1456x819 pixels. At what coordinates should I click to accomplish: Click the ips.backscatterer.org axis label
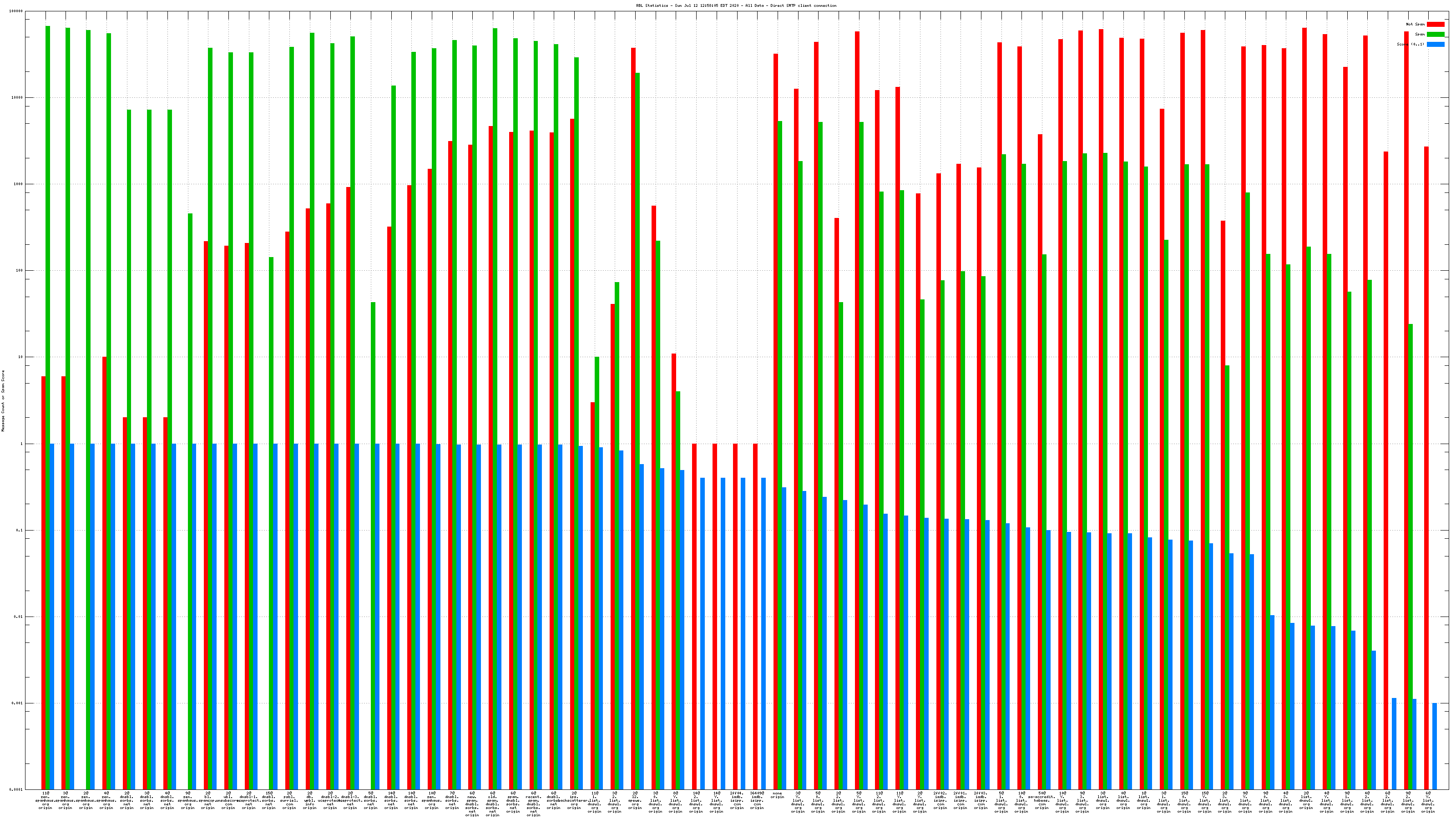click(x=574, y=800)
